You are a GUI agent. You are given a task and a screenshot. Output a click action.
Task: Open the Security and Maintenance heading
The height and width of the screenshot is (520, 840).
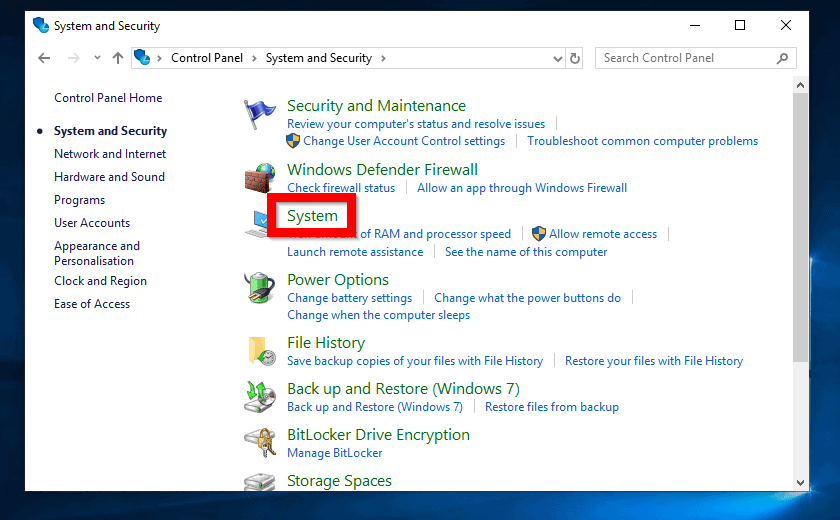tap(377, 105)
